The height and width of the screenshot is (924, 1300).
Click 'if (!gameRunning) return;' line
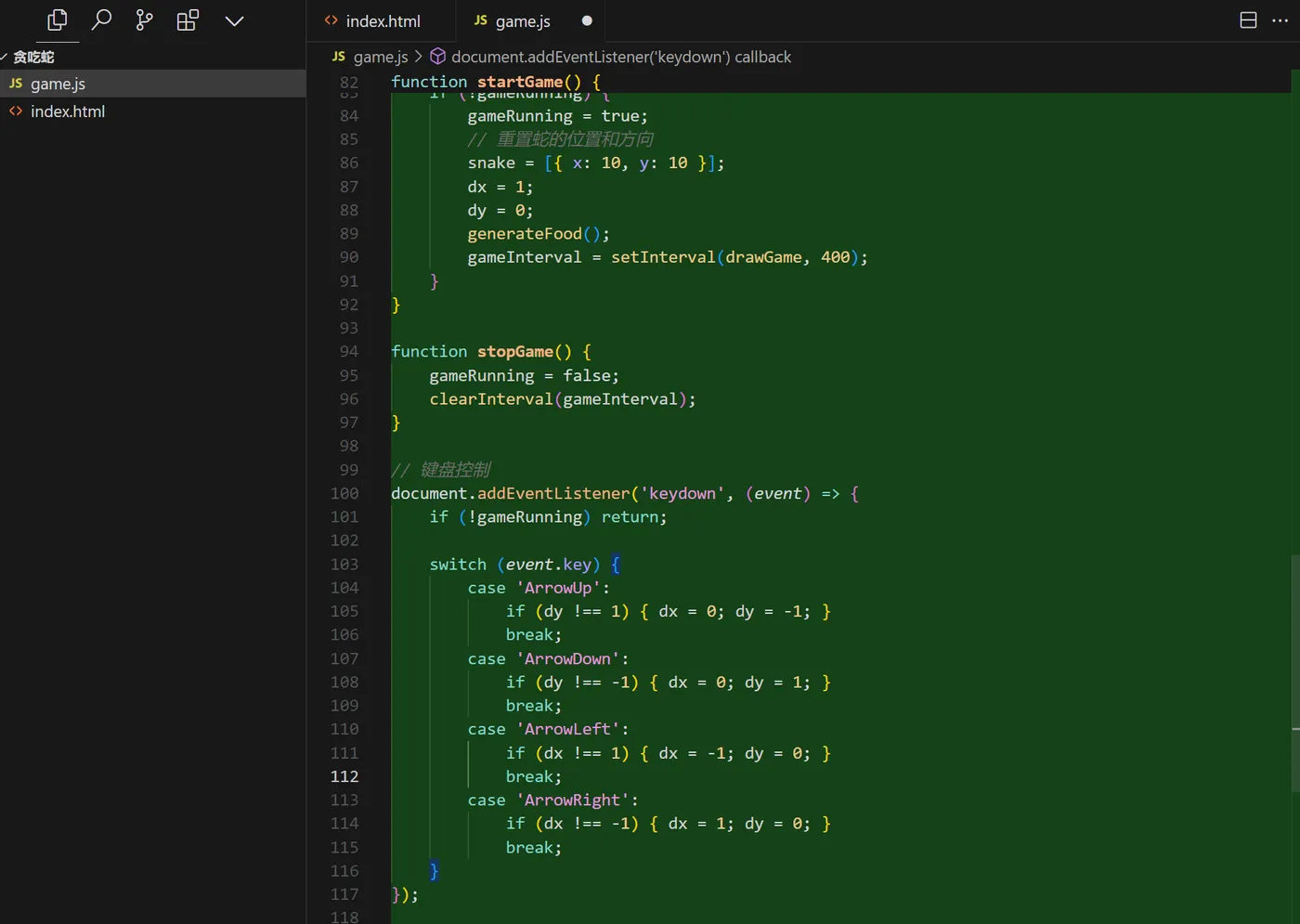coord(548,517)
